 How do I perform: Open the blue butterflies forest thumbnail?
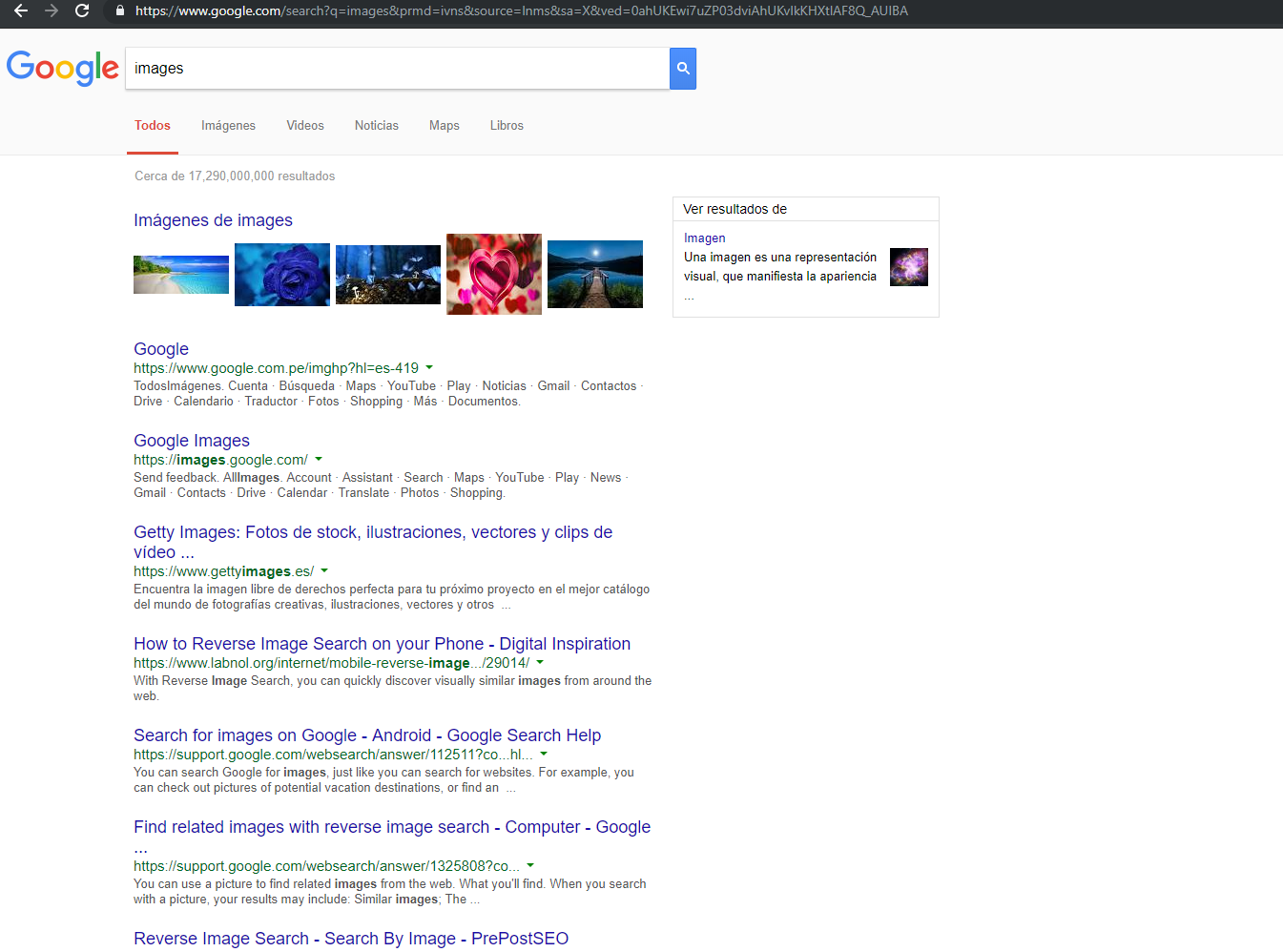[388, 275]
